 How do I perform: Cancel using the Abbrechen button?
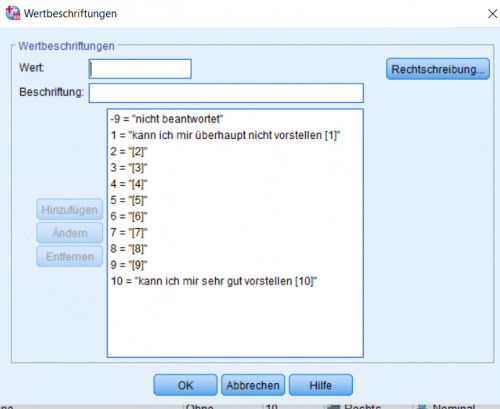click(x=253, y=385)
